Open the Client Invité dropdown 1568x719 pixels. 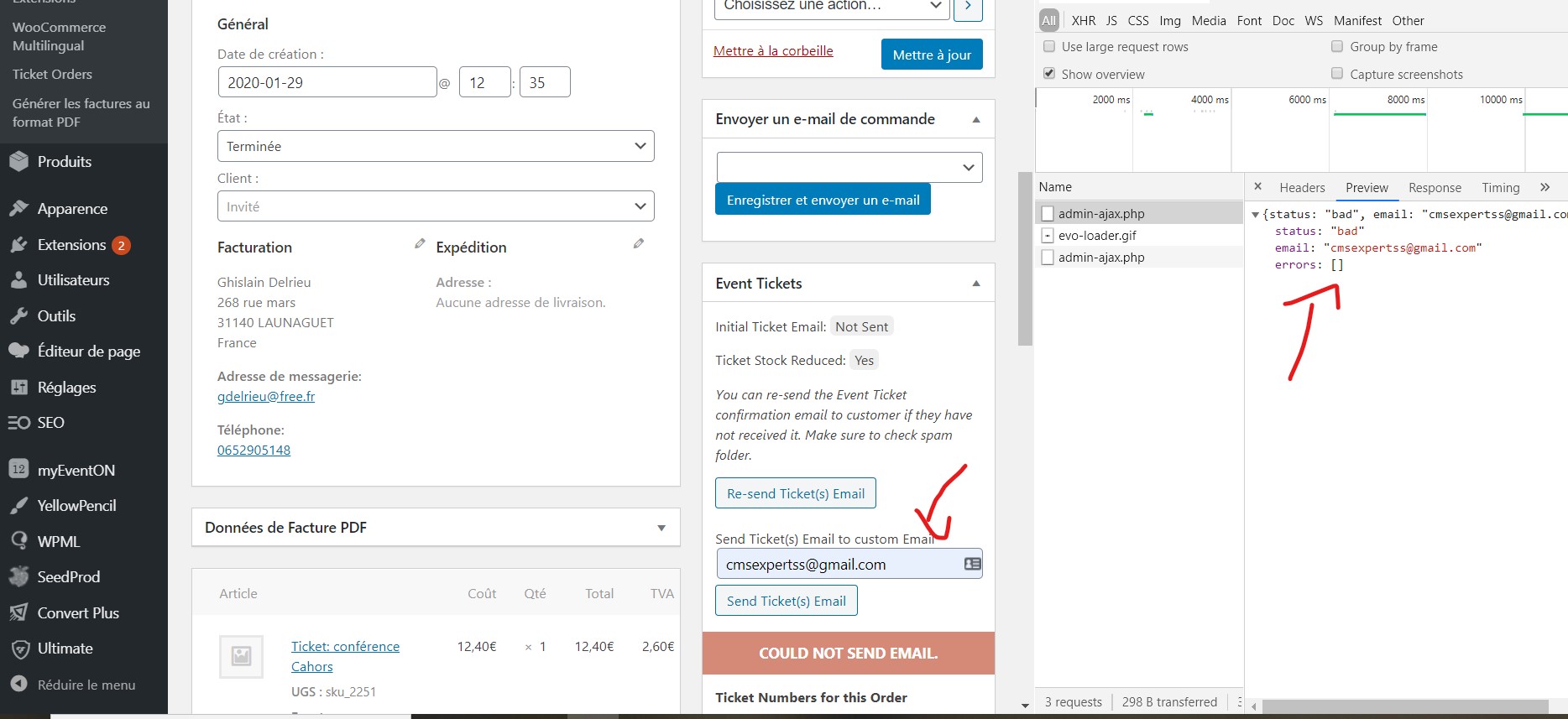(435, 206)
